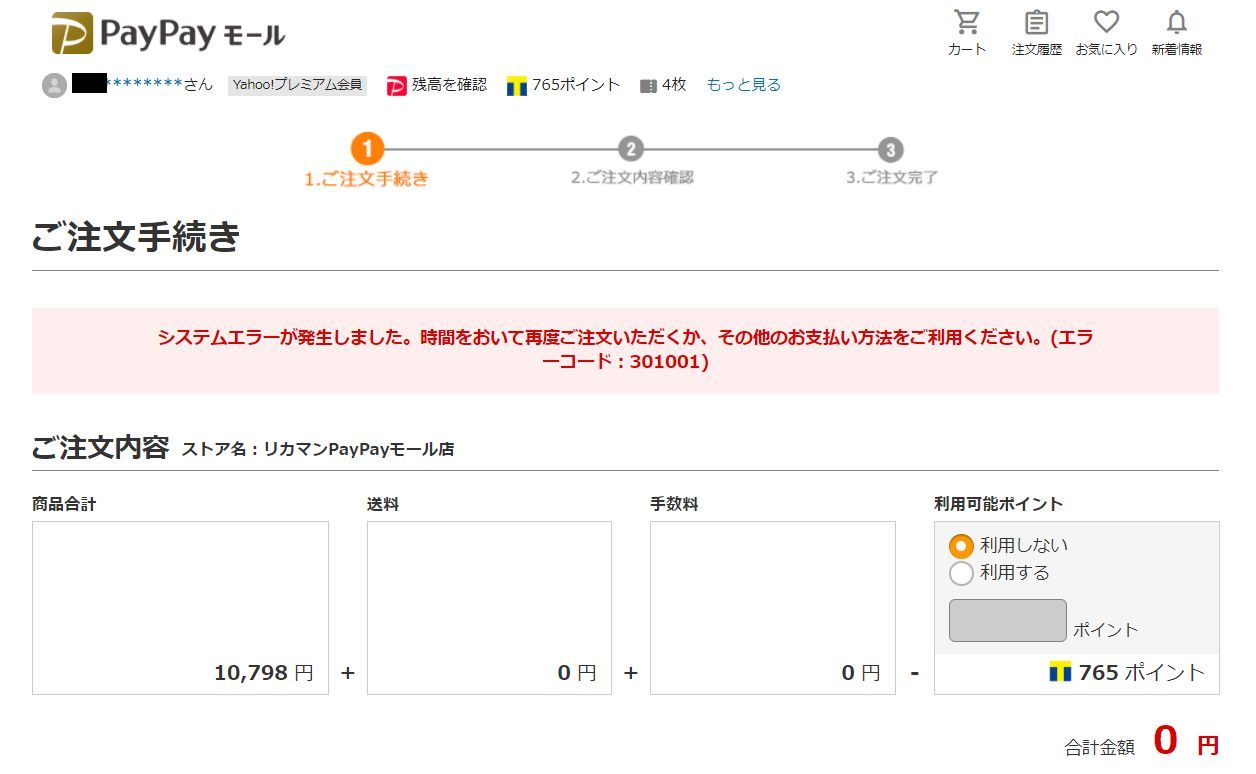Select 利用しない radio button
Screen dimensions: 1256x774
tap(961, 546)
